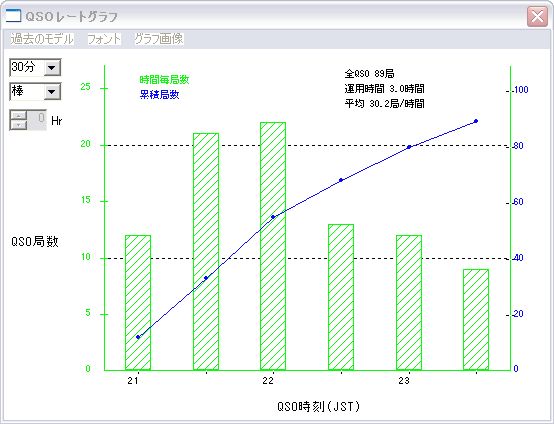The height and width of the screenshot is (424, 554).
Task: Click the QSO時刻(JST) axis label
Action: click(x=318, y=407)
